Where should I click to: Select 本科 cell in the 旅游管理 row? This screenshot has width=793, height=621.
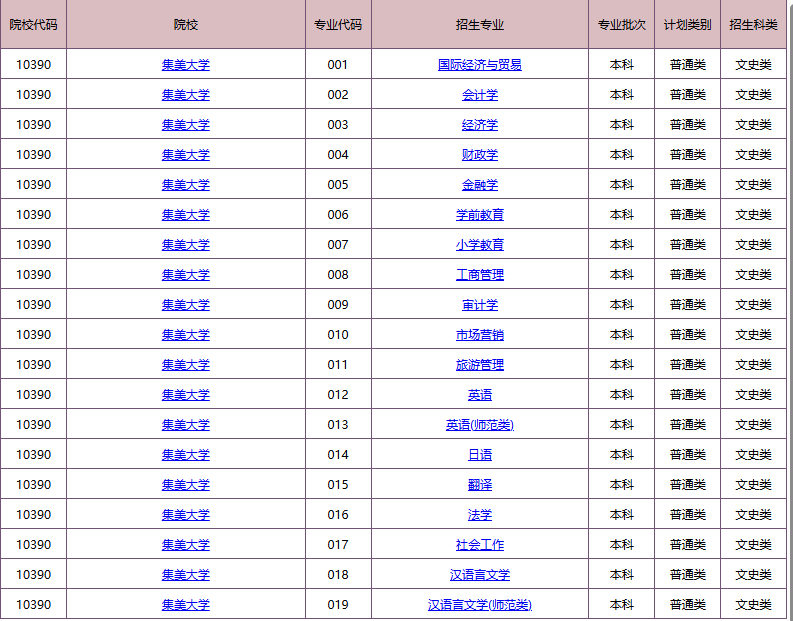pyautogui.click(x=622, y=365)
